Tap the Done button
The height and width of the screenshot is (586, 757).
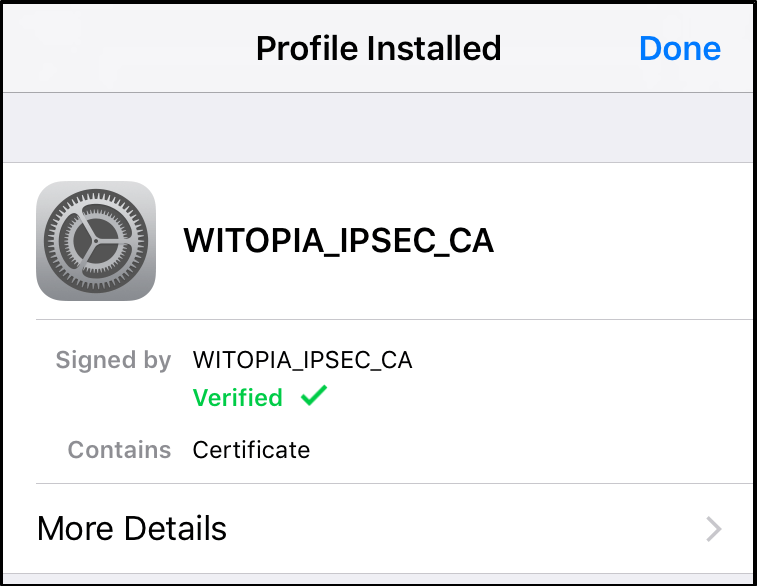680,49
